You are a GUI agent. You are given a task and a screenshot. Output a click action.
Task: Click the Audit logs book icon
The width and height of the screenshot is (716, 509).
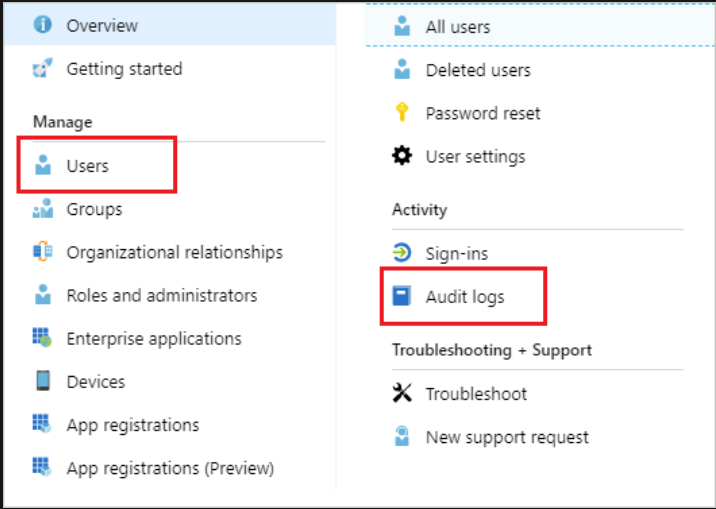(x=402, y=297)
